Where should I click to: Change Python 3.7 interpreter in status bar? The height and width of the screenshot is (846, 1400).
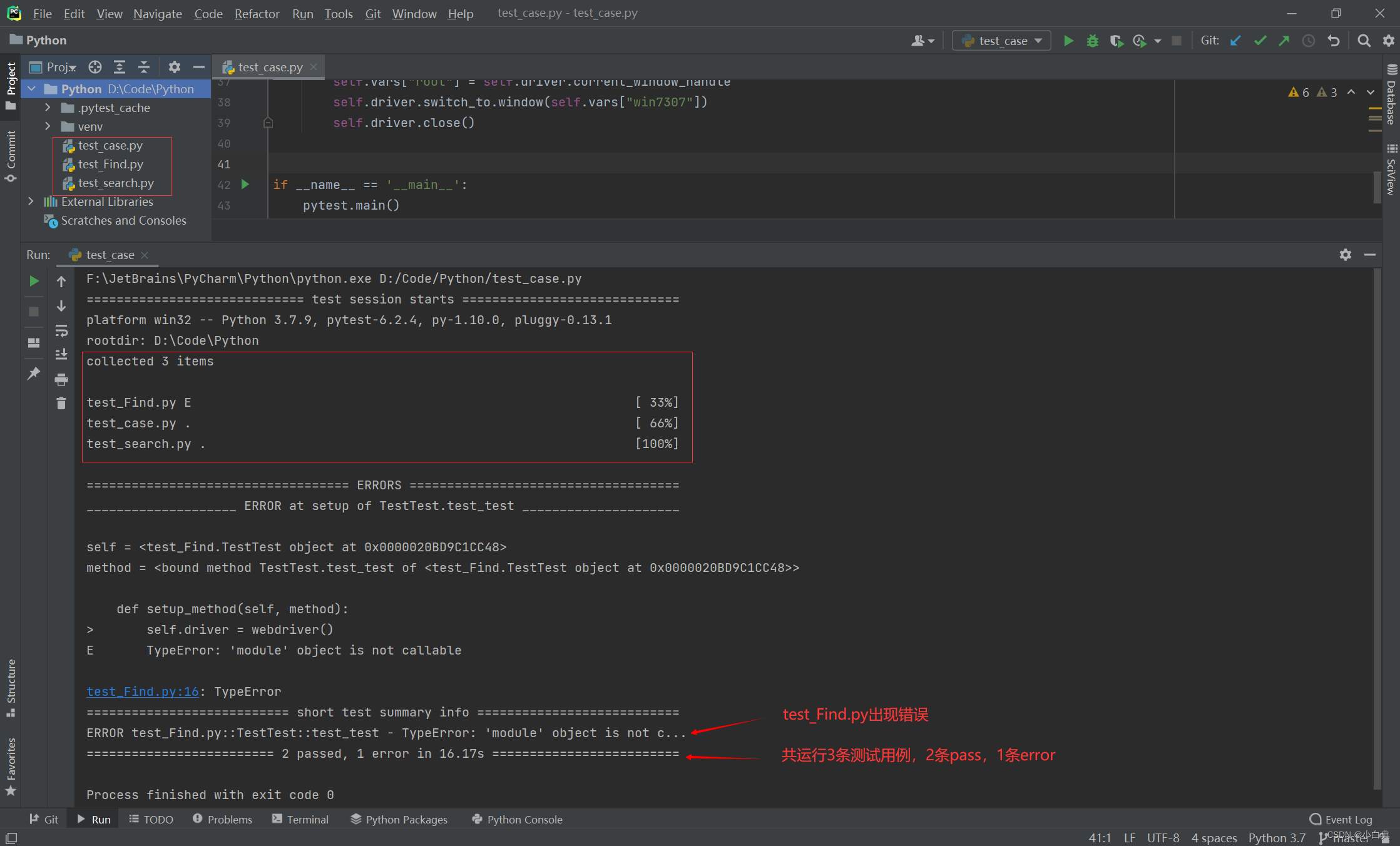(x=1277, y=837)
